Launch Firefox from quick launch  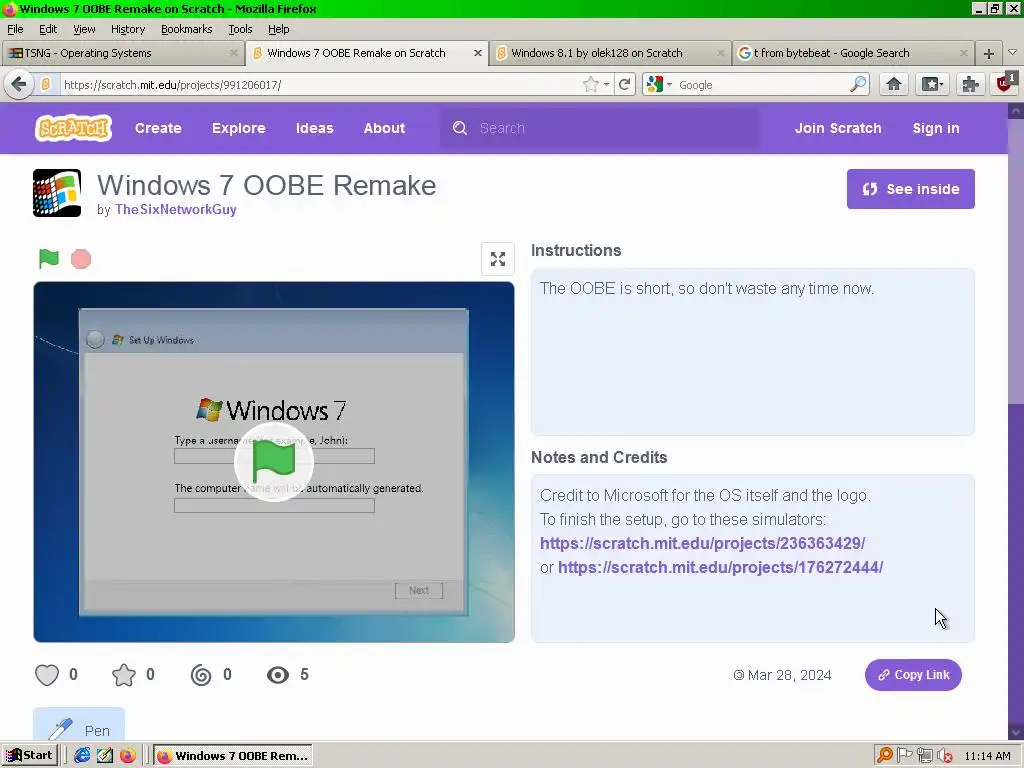click(x=128, y=756)
